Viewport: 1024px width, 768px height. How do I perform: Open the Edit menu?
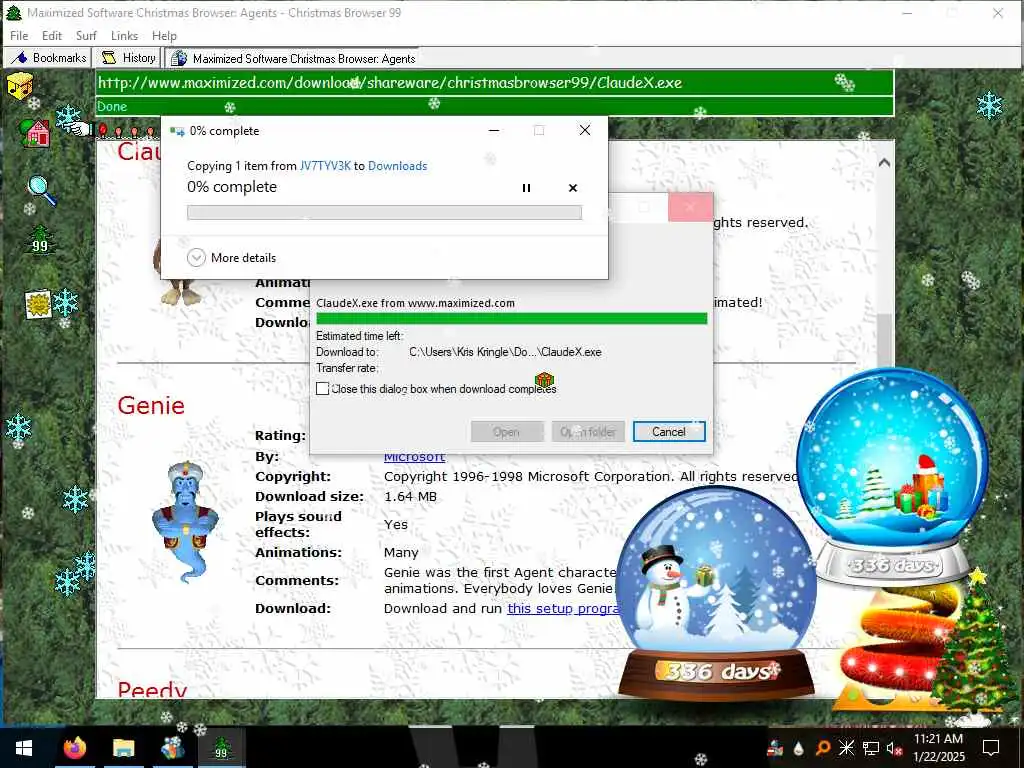click(52, 35)
